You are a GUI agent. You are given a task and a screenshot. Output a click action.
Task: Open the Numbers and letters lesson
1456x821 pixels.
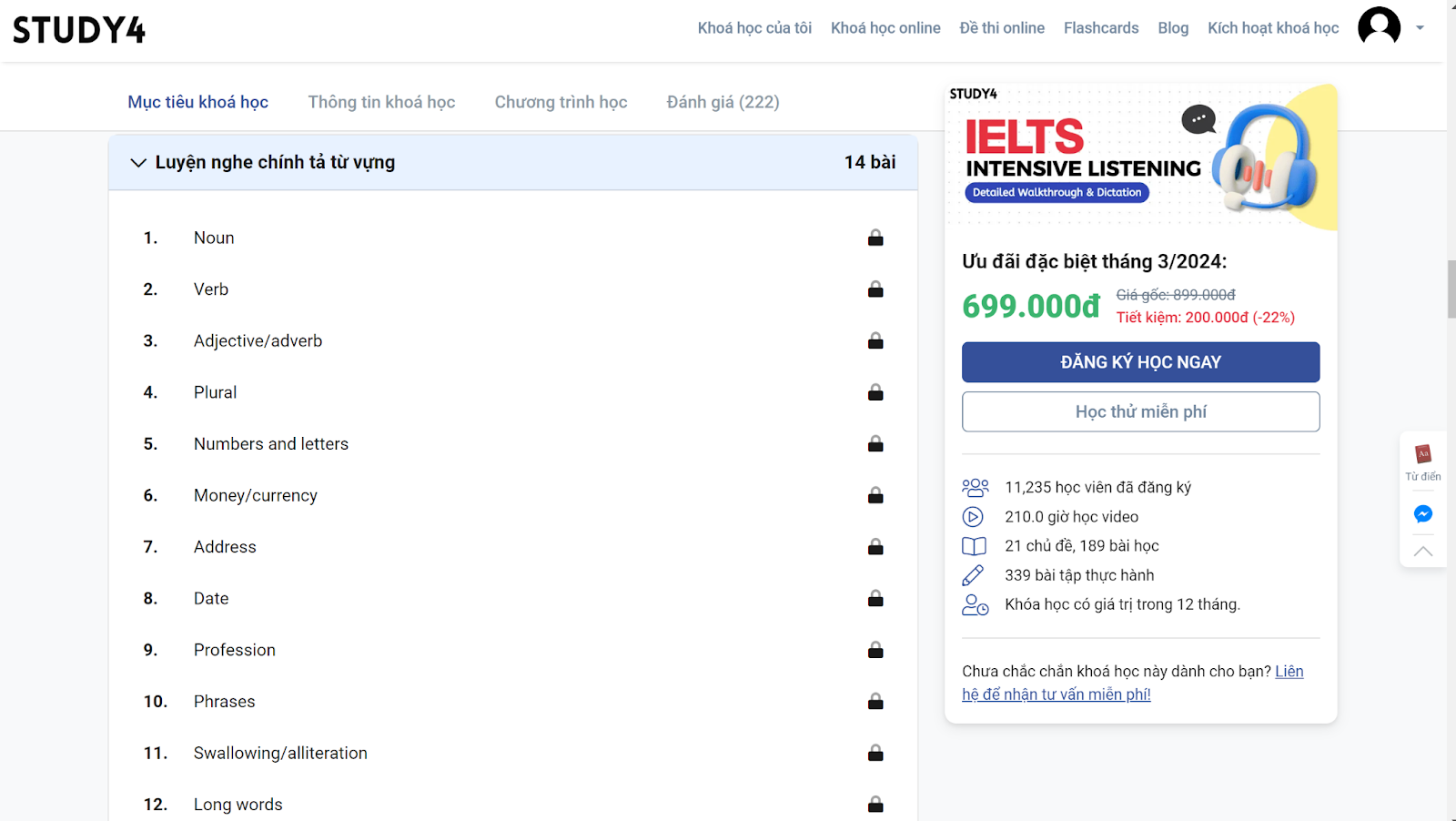[271, 444]
